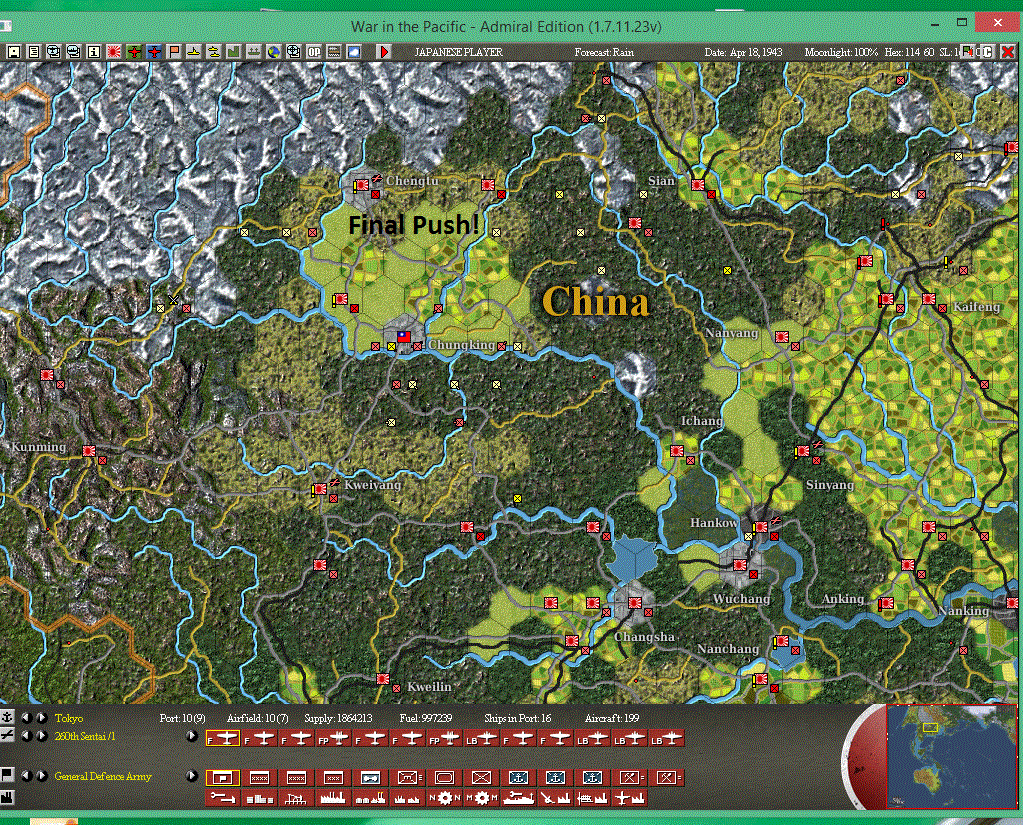Image resolution: width=1023 pixels, height=825 pixels.
Task: Open the 260th Sentai /1 unit link
Action: coord(85,736)
